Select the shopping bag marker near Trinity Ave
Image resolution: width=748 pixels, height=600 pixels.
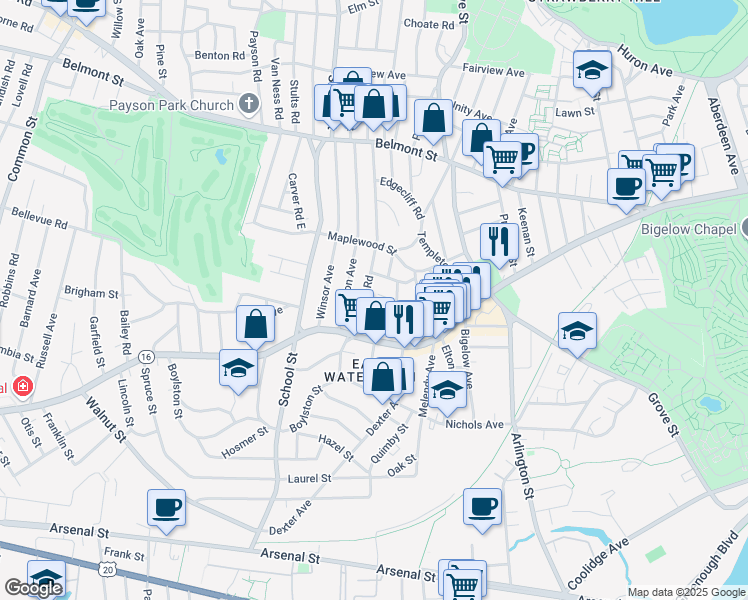434,120
